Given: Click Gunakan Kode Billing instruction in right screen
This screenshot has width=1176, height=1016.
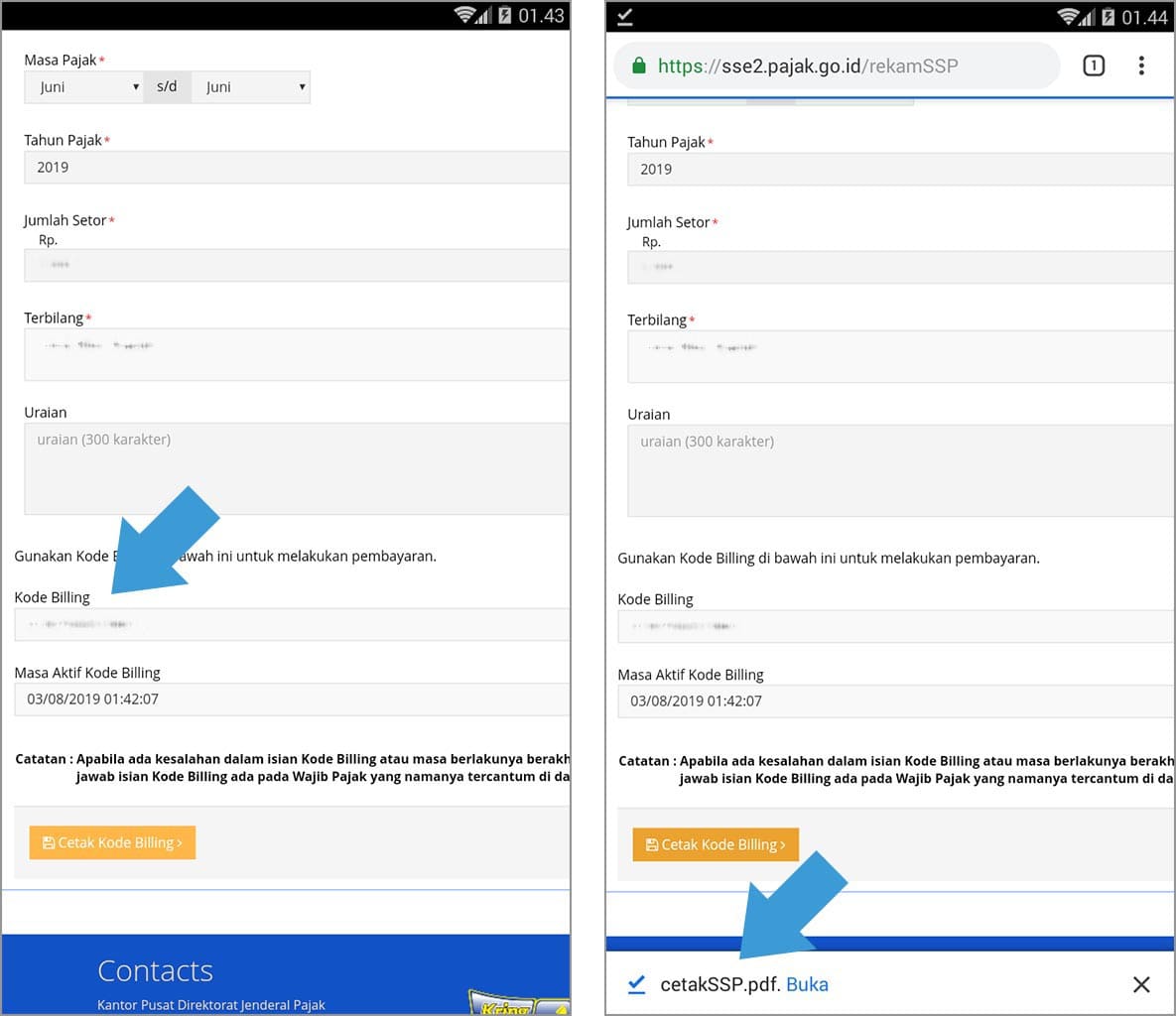Looking at the screenshot, I should coord(829,559).
